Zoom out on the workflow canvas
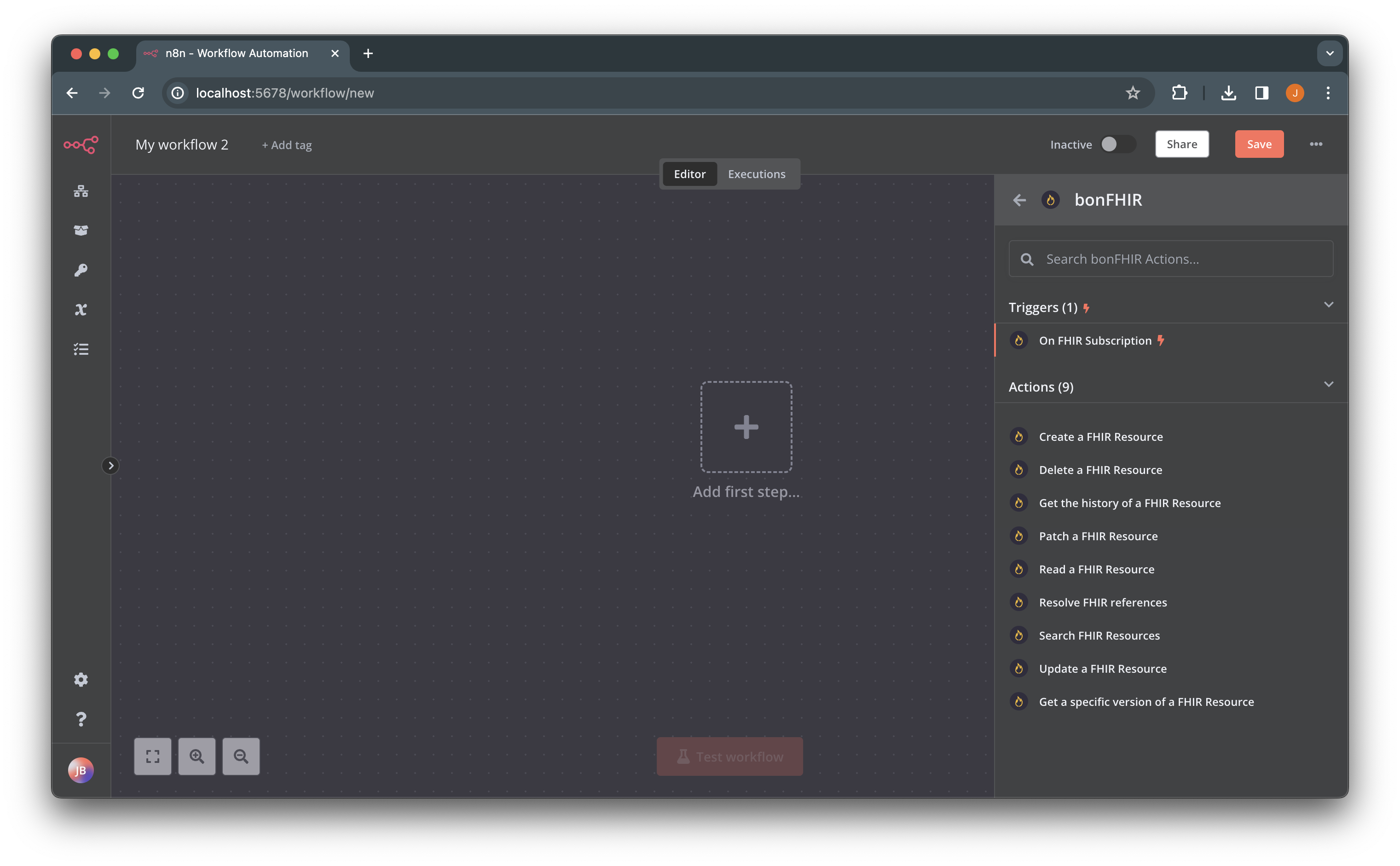The width and height of the screenshot is (1400, 866). click(x=241, y=756)
